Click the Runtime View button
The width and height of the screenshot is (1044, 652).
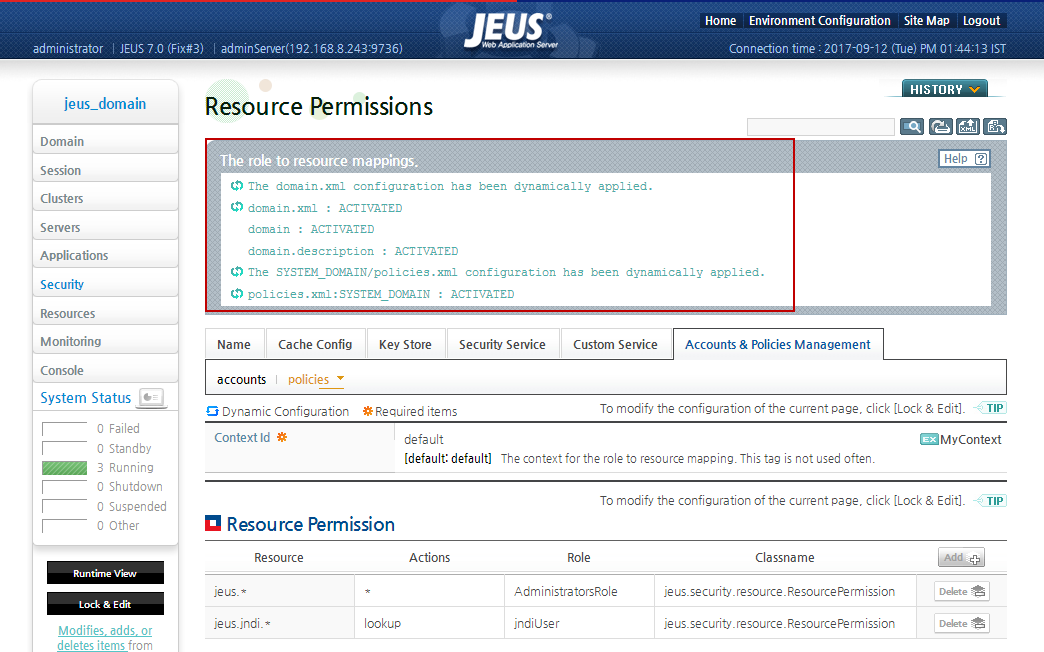[105, 573]
